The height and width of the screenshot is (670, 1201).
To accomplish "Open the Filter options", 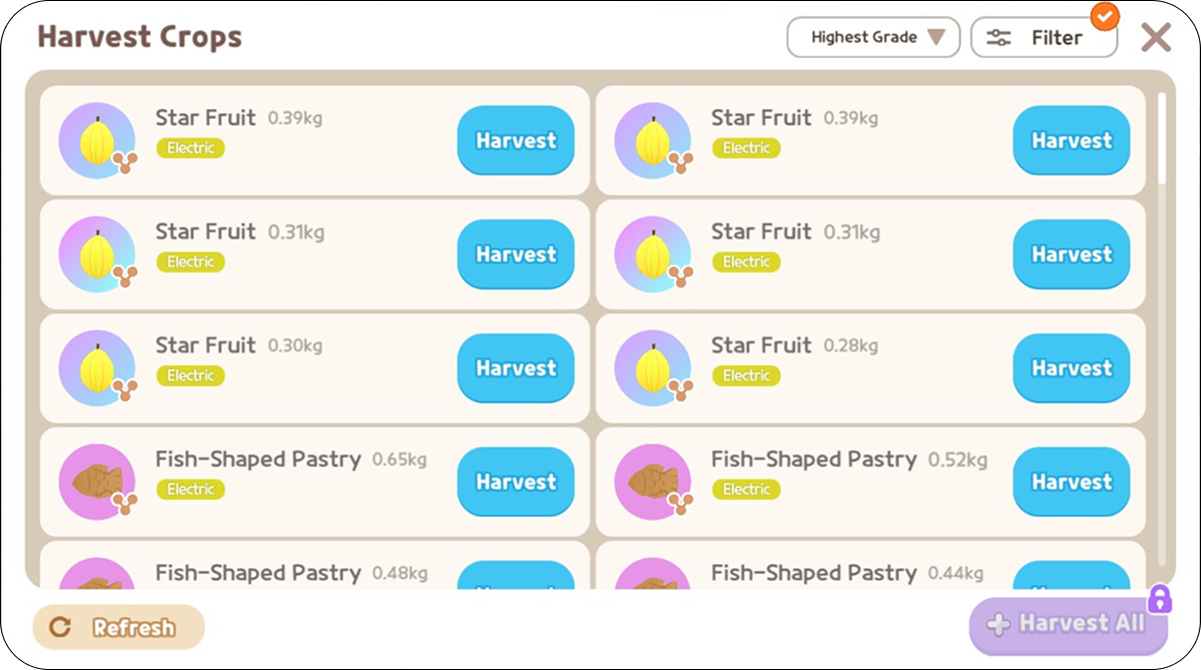I will 1043,38.
